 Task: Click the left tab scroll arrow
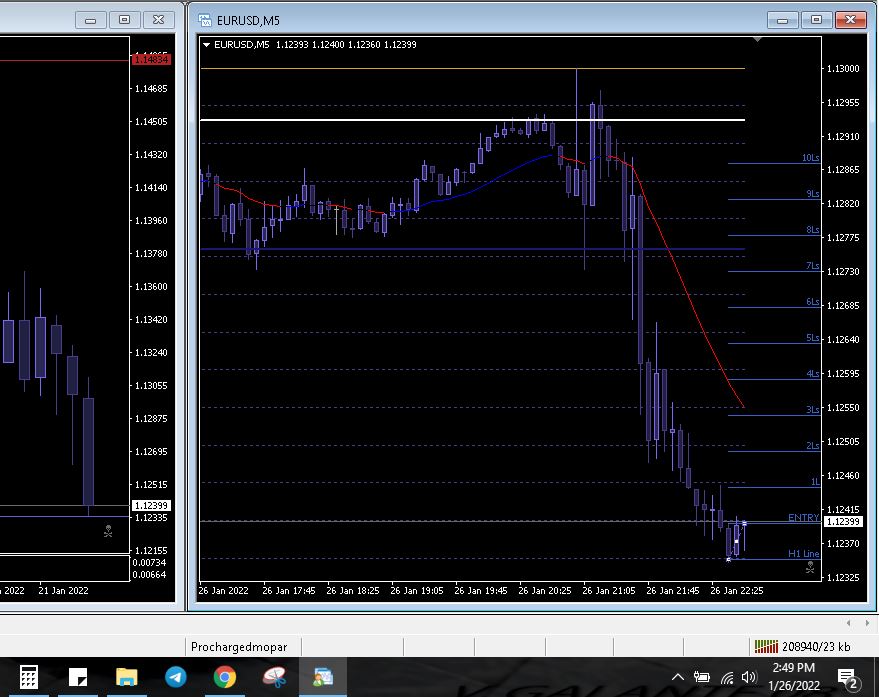pyautogui.click(x=850, y=622)
